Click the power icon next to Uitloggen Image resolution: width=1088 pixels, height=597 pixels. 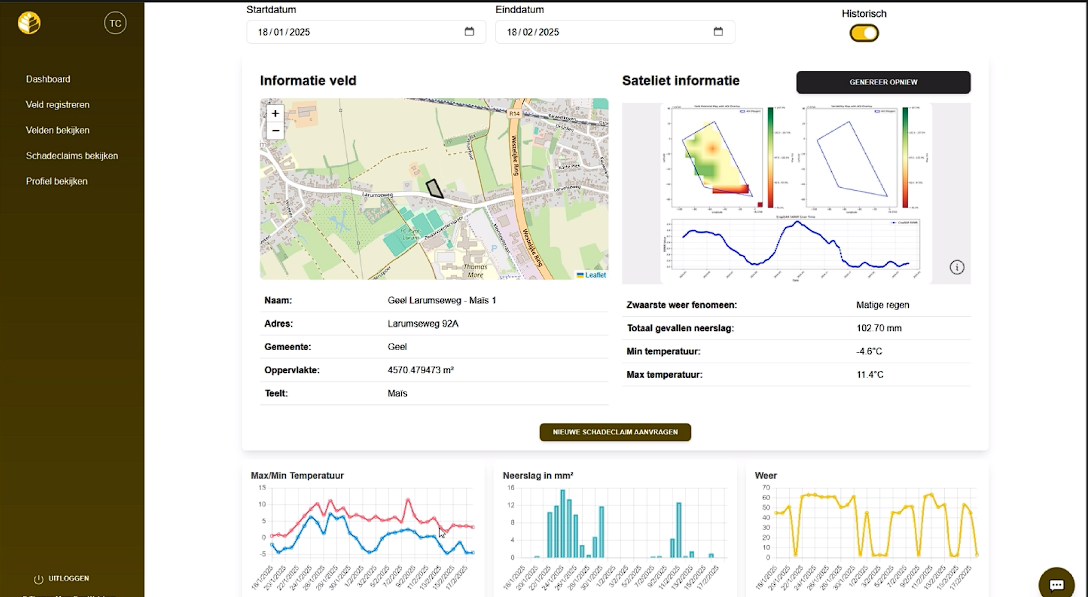(x=38, y=579)
